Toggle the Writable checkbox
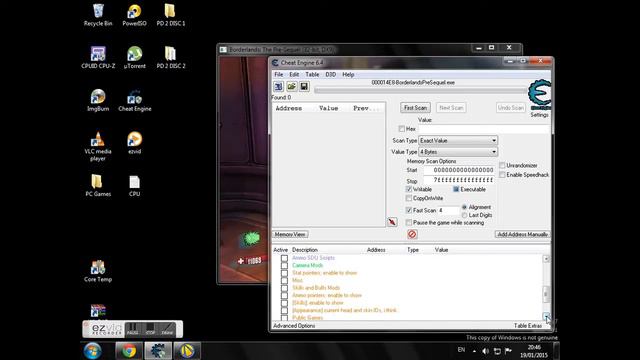Screen dimensions: 640x360 409,189
